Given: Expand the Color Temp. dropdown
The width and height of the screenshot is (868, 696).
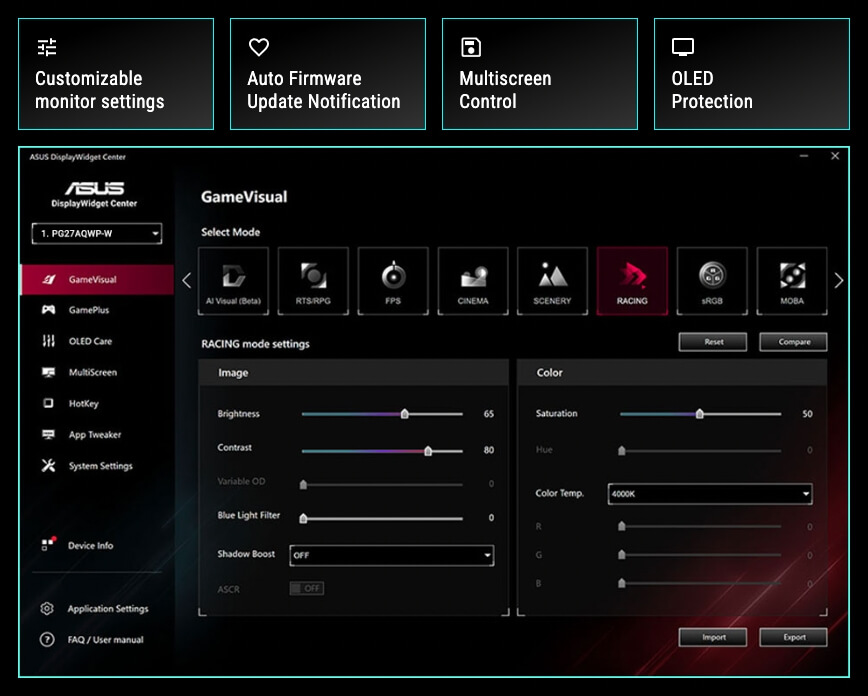Looking at the screenshot, I should (x=709, y=493).
